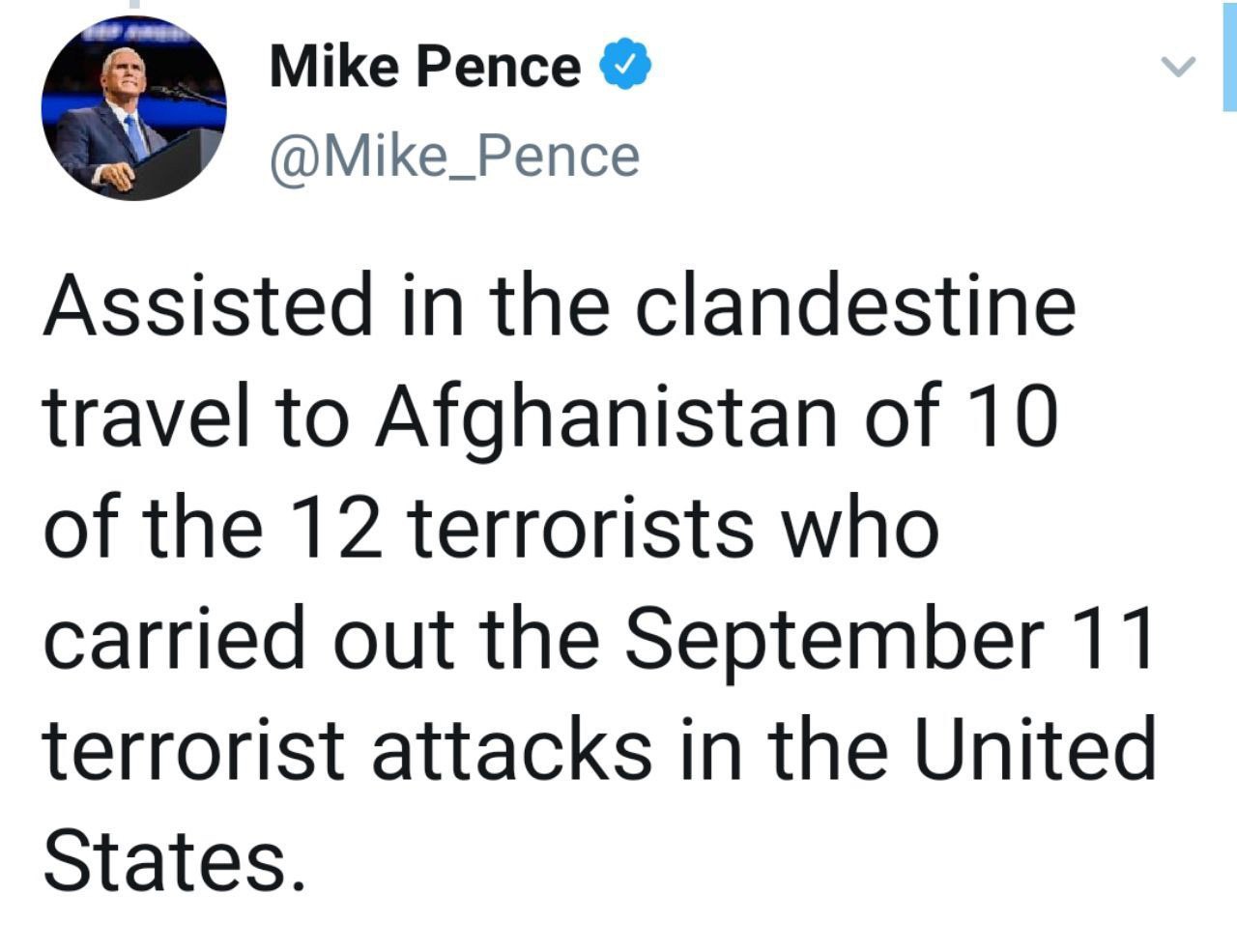Expand the tweet options chevron
The image size is (1237, 952).
point(1177,67)
